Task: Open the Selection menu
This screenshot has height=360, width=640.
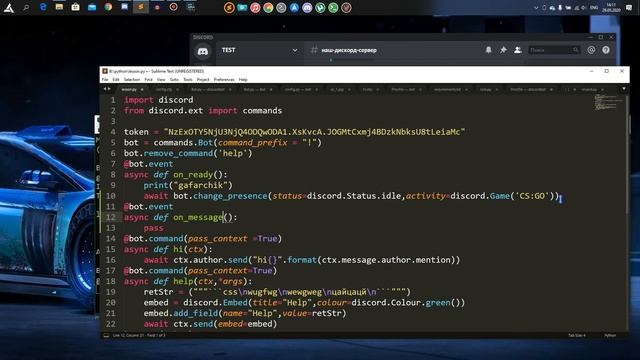Action: (x=132, y=80)
